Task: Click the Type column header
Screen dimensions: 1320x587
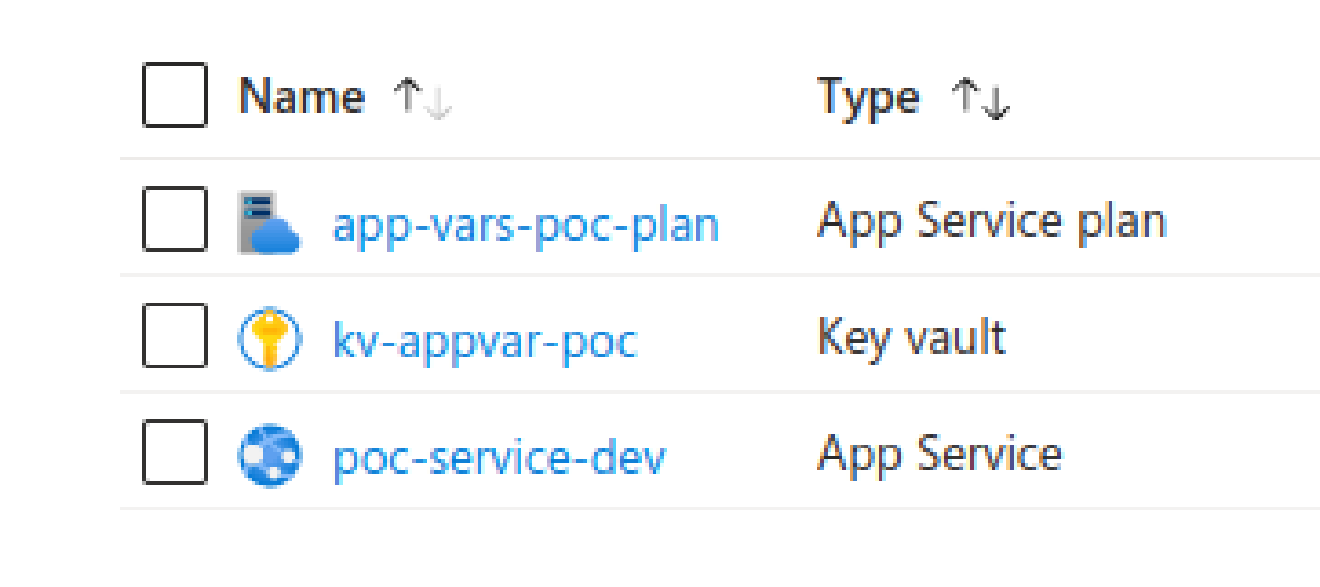Action: pos(866,96)
